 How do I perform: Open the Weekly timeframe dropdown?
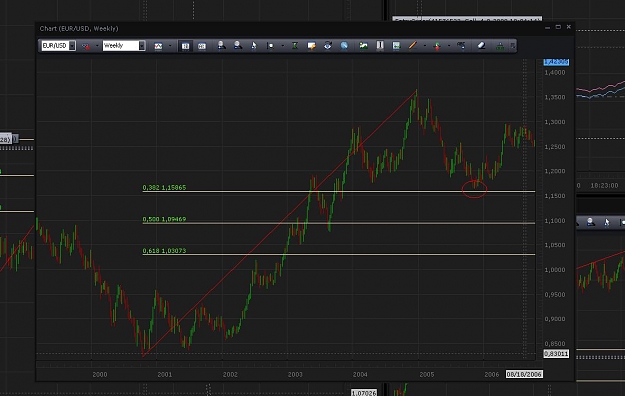click(142, 46)
